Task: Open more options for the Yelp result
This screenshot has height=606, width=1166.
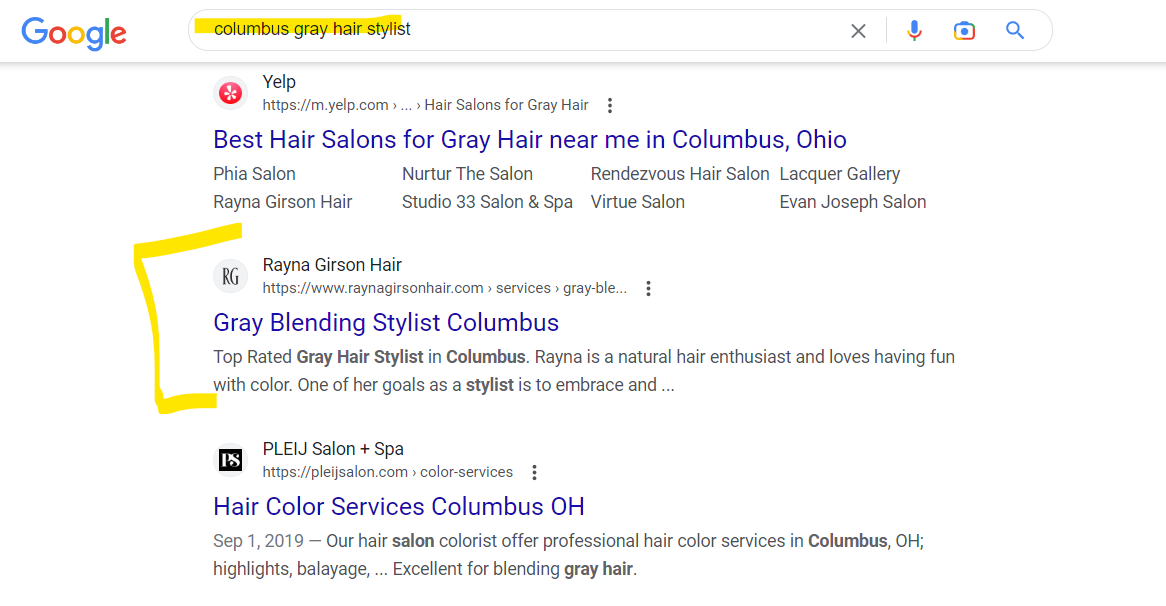Action: (x=610, y=106)
